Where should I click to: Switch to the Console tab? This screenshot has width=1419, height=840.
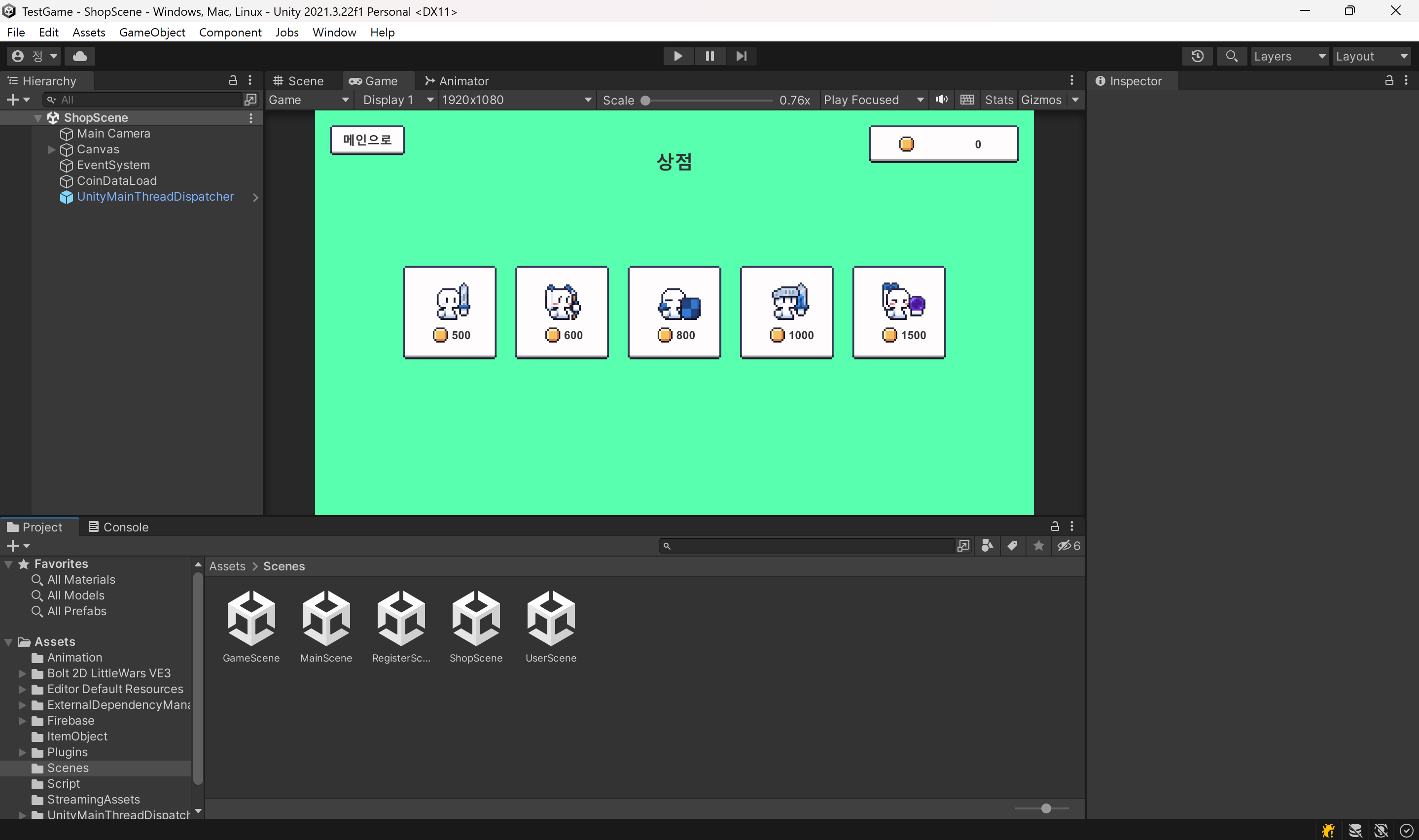tap(118, 527)
